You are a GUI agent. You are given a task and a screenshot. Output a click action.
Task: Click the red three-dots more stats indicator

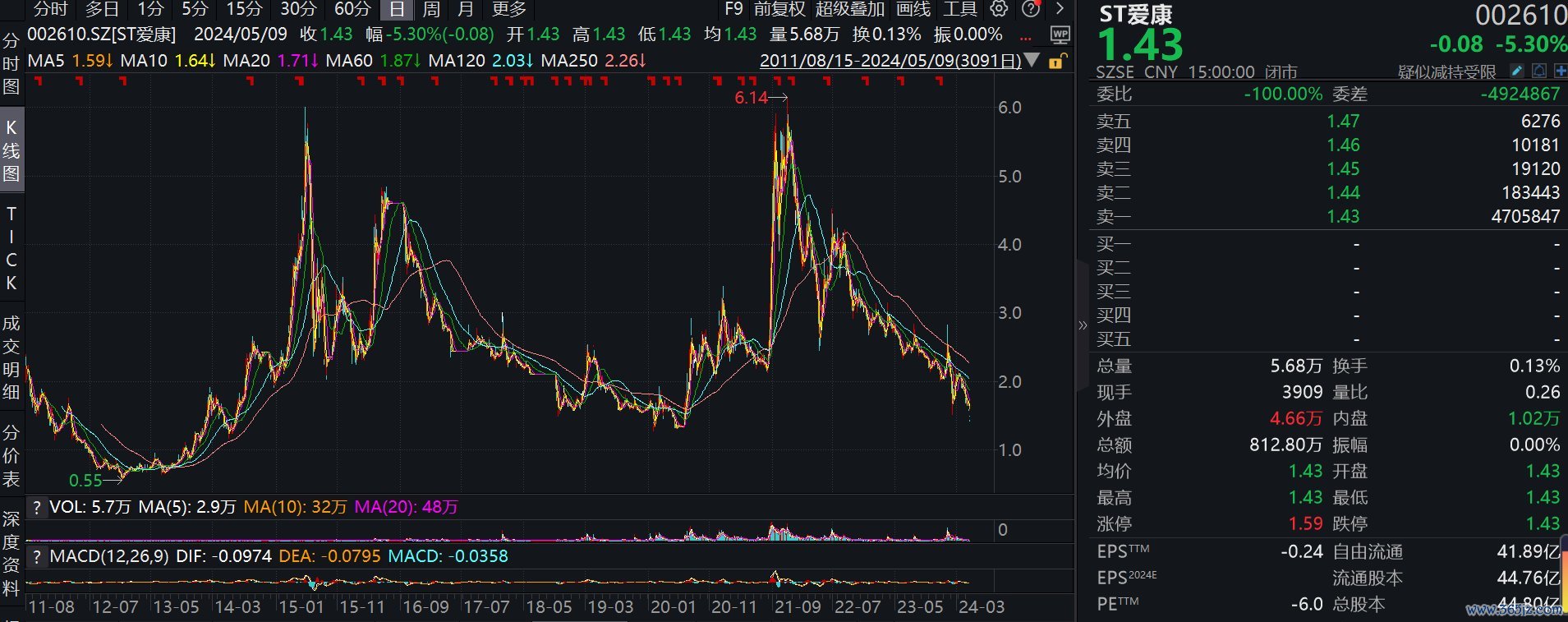[1025, 37]
